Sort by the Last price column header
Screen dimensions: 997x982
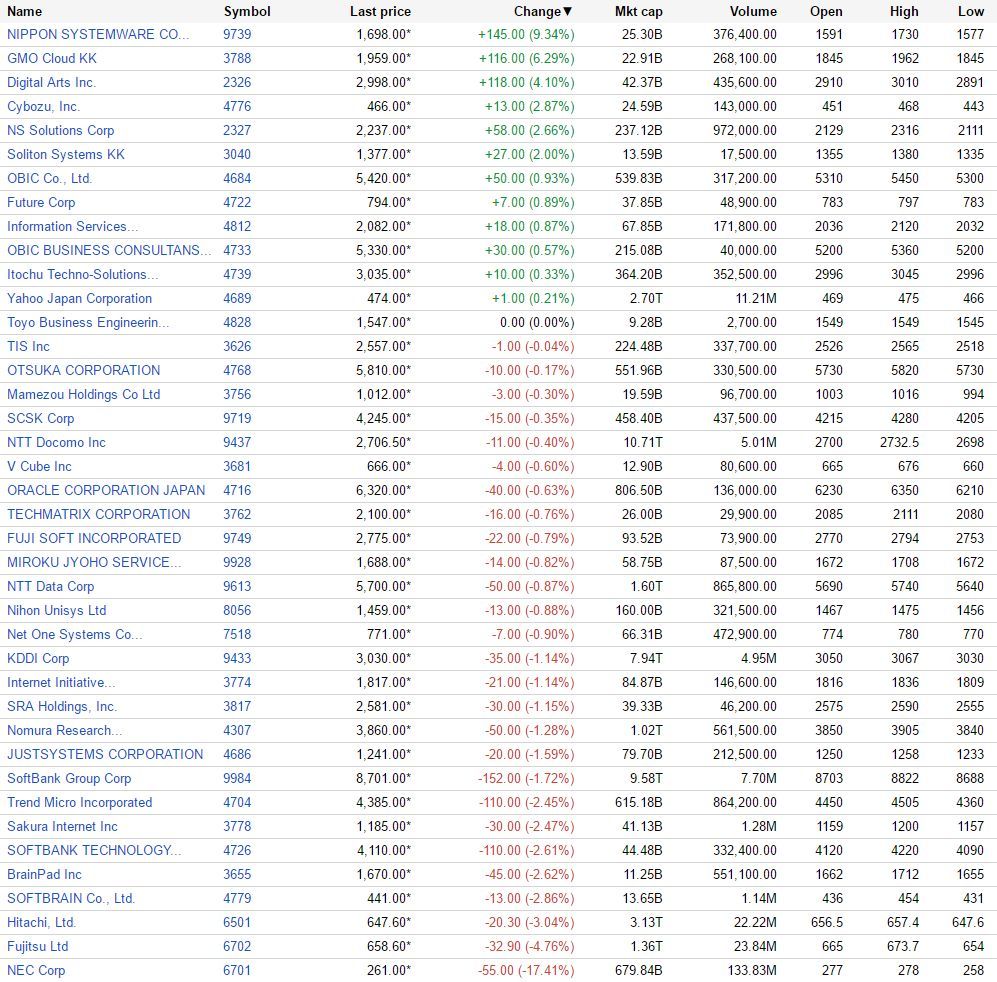pos(380,11)
